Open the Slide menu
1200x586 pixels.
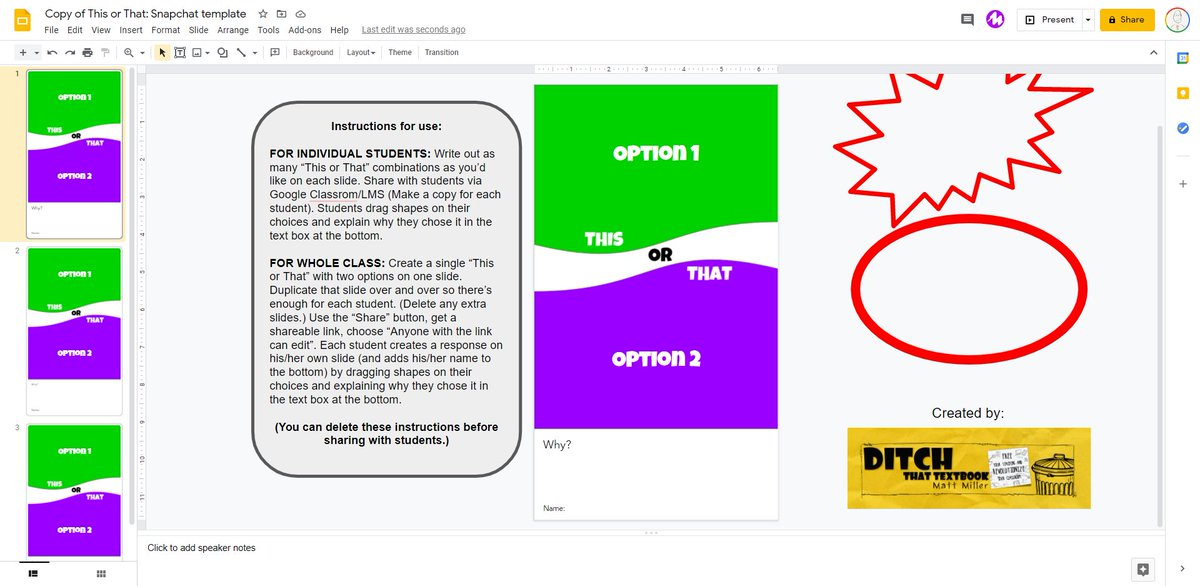tap(199, 30)
